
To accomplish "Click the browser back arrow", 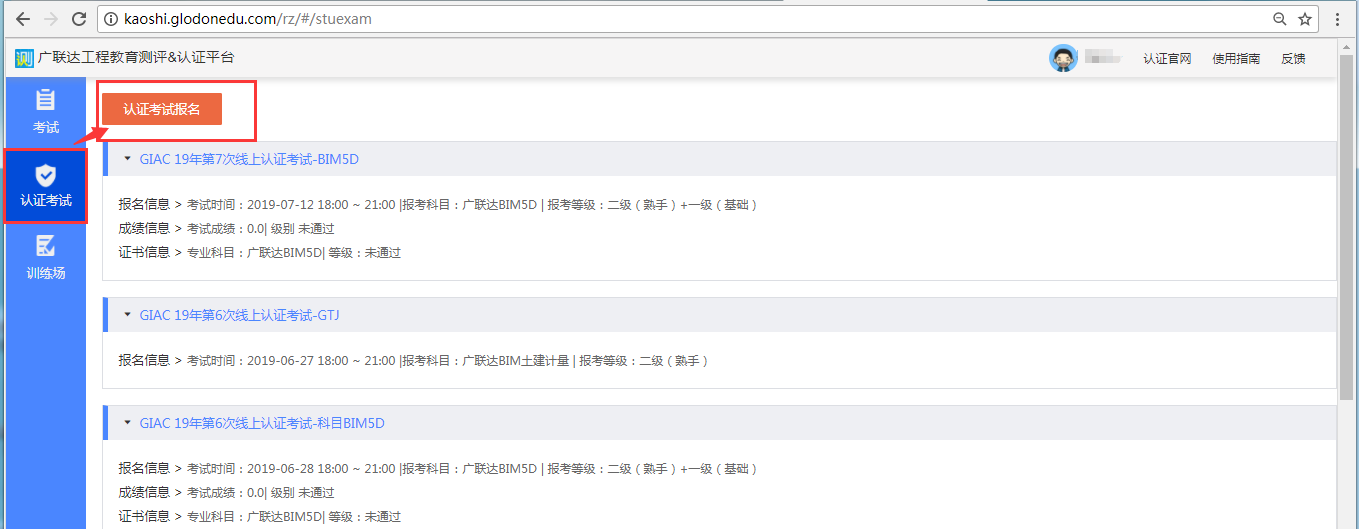I will 21,19.
